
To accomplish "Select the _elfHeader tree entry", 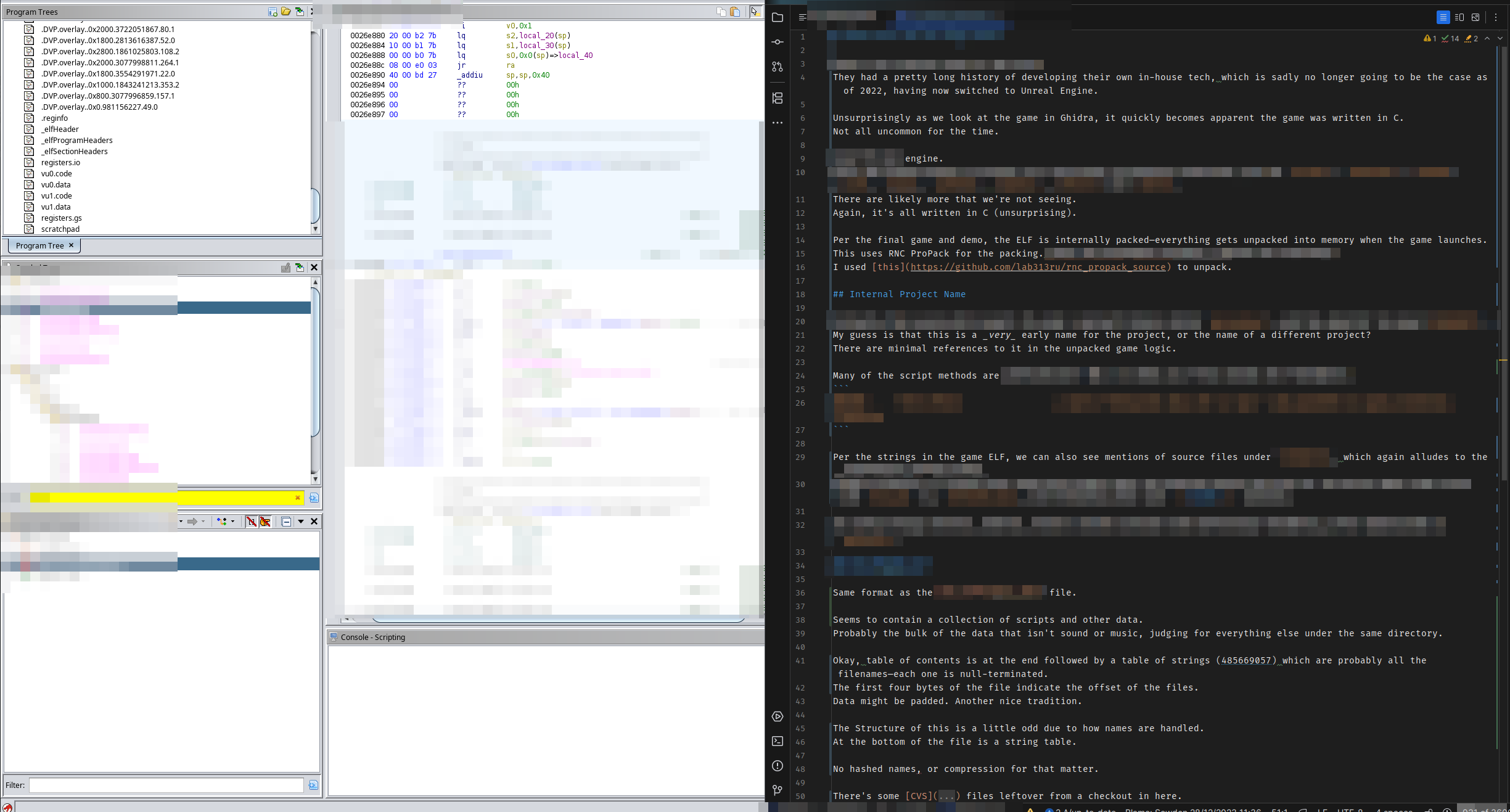I will coord(60,129).
